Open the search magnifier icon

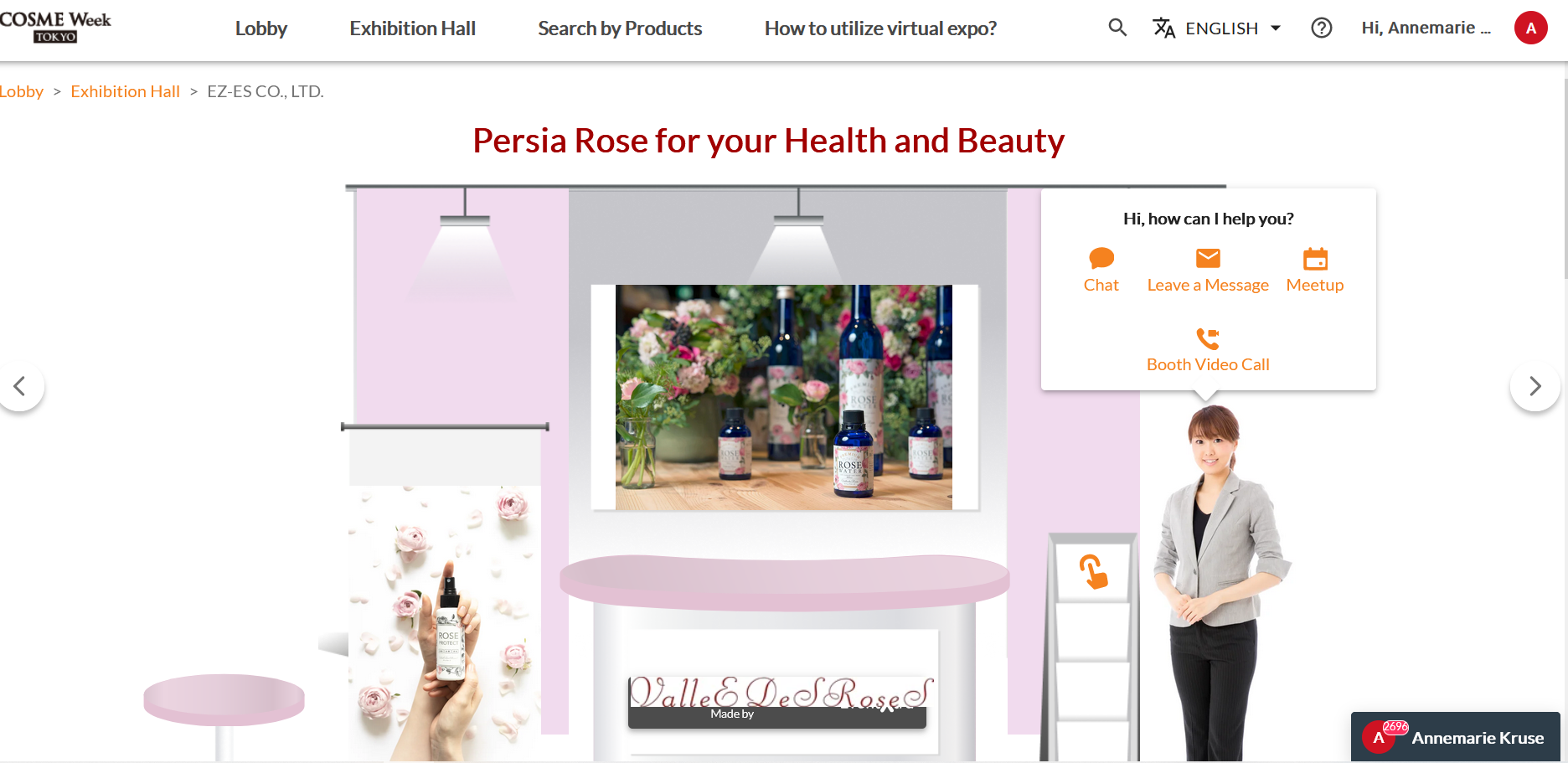coord(1117,28)
